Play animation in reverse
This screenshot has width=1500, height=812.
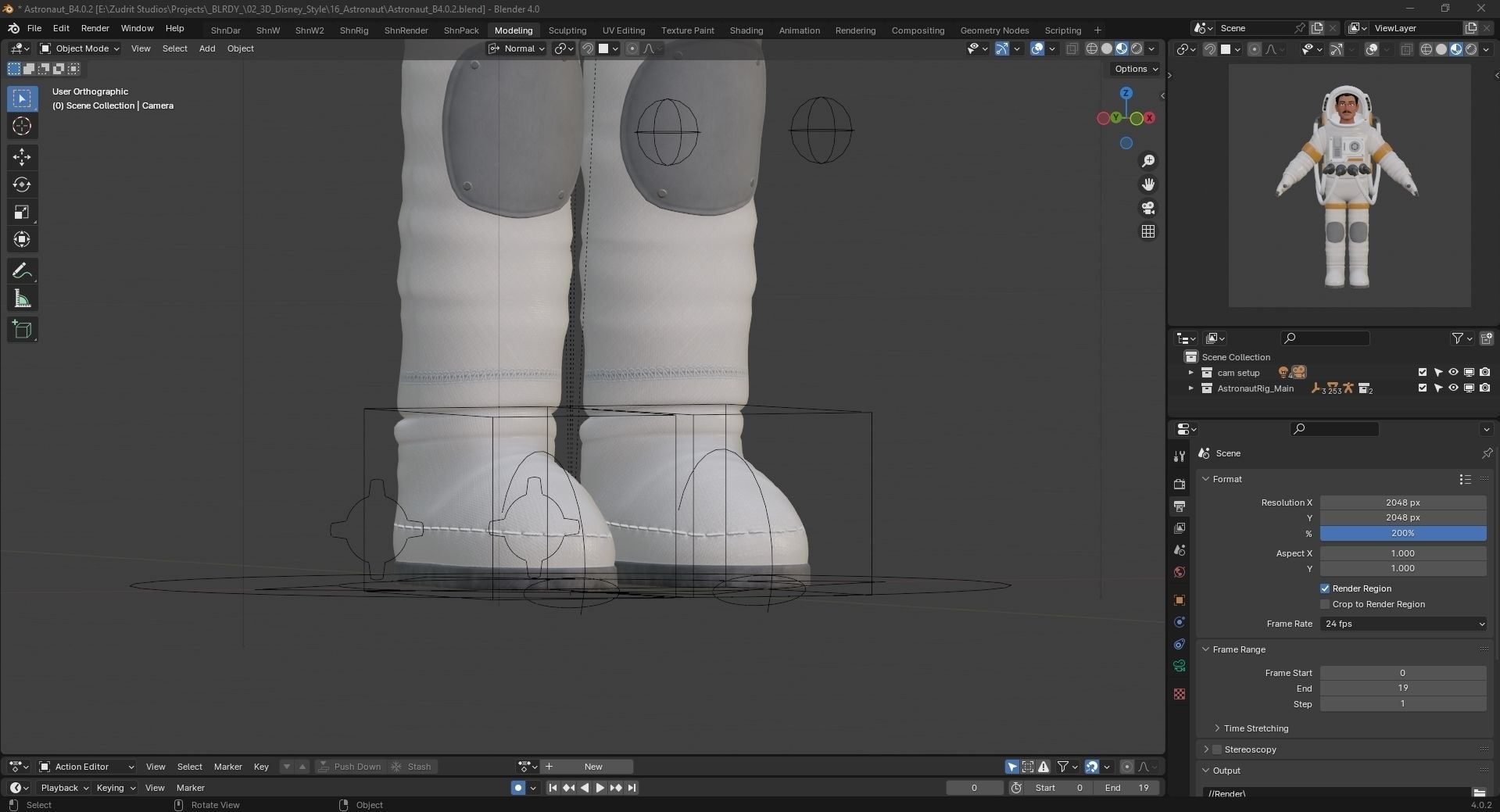[x=585, y=788]
